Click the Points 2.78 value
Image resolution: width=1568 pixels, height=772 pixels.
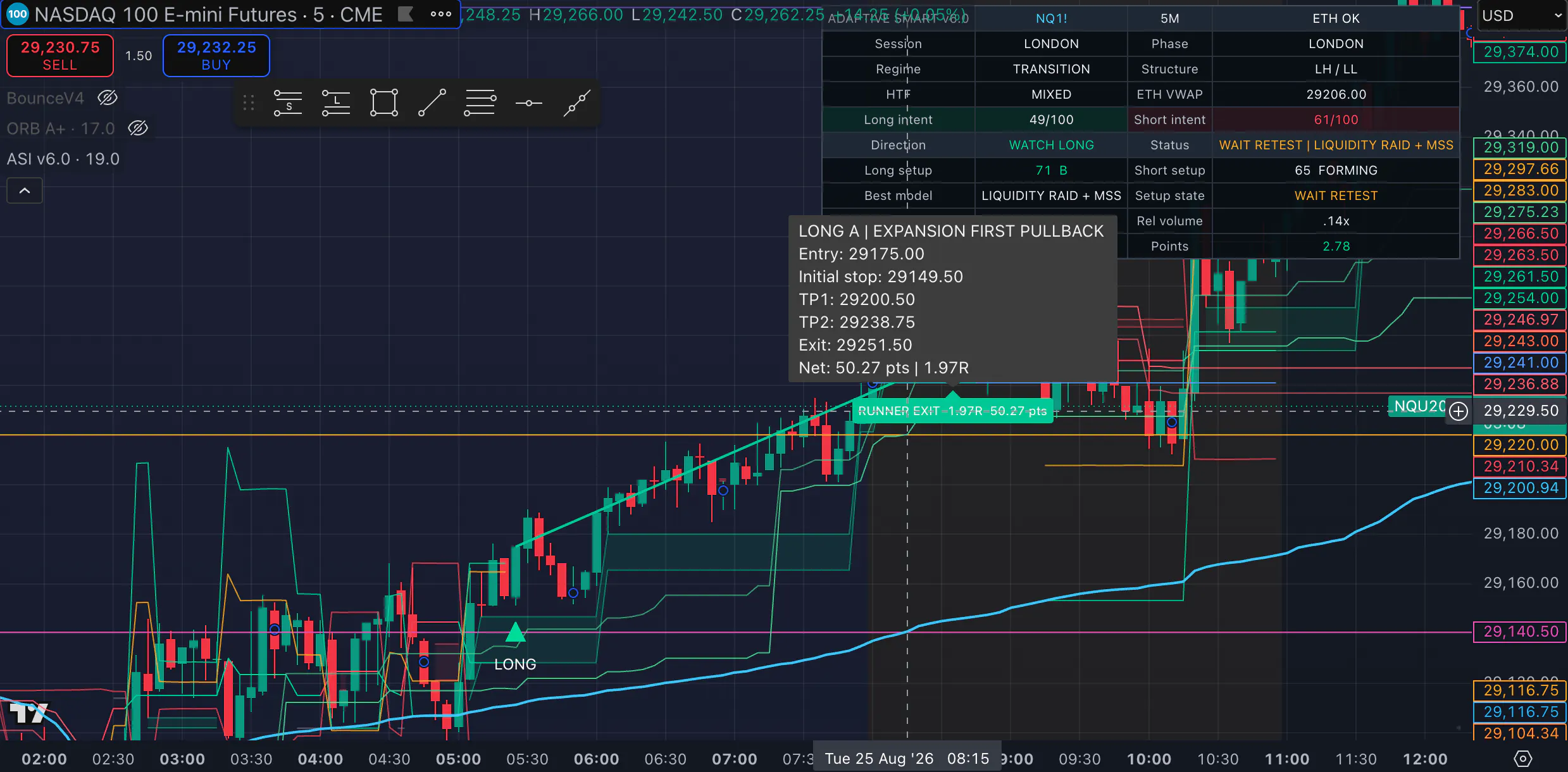point(1336,246)
